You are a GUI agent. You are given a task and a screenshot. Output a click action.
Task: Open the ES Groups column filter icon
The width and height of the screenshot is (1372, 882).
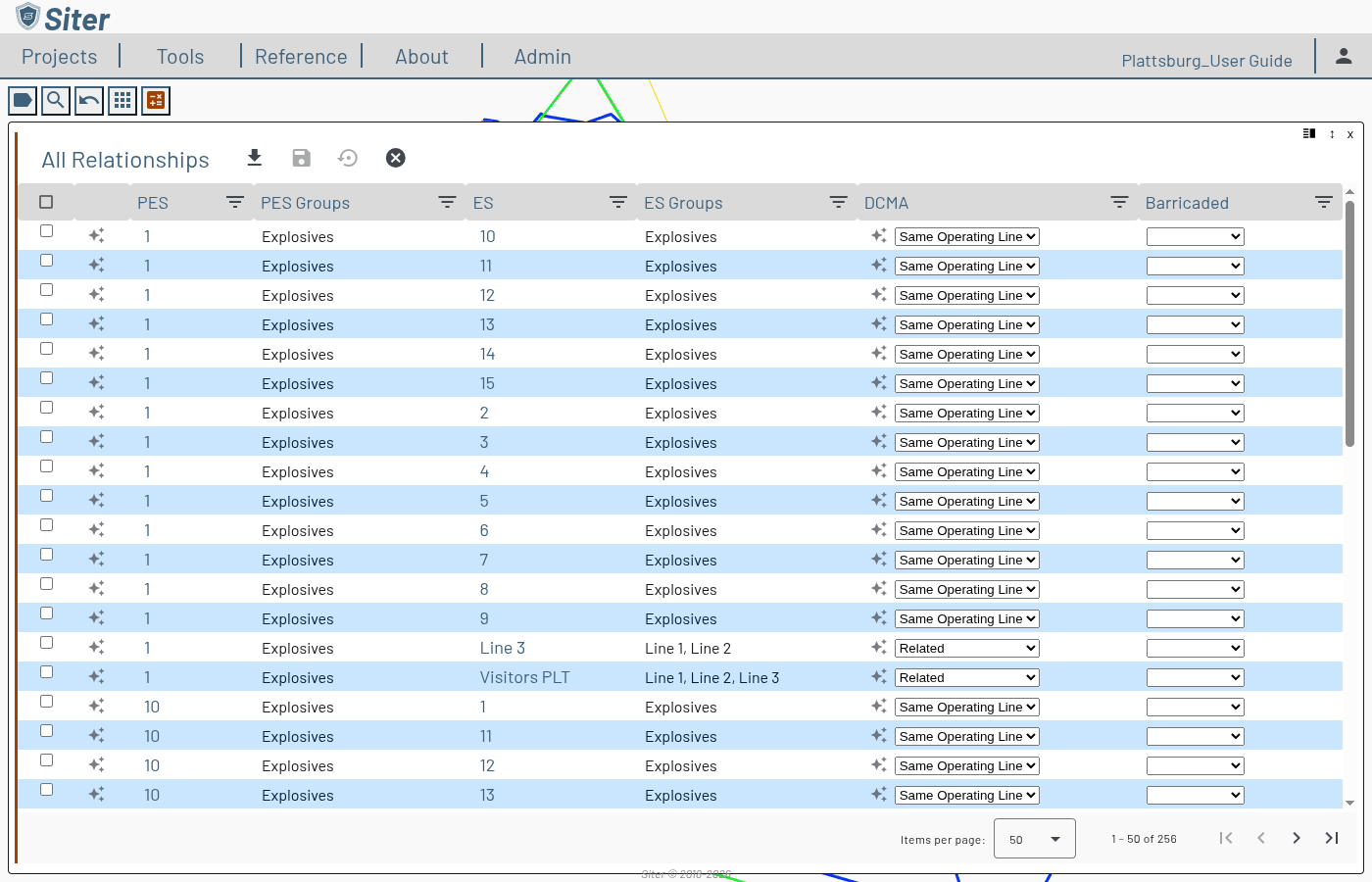pos(839,202)
